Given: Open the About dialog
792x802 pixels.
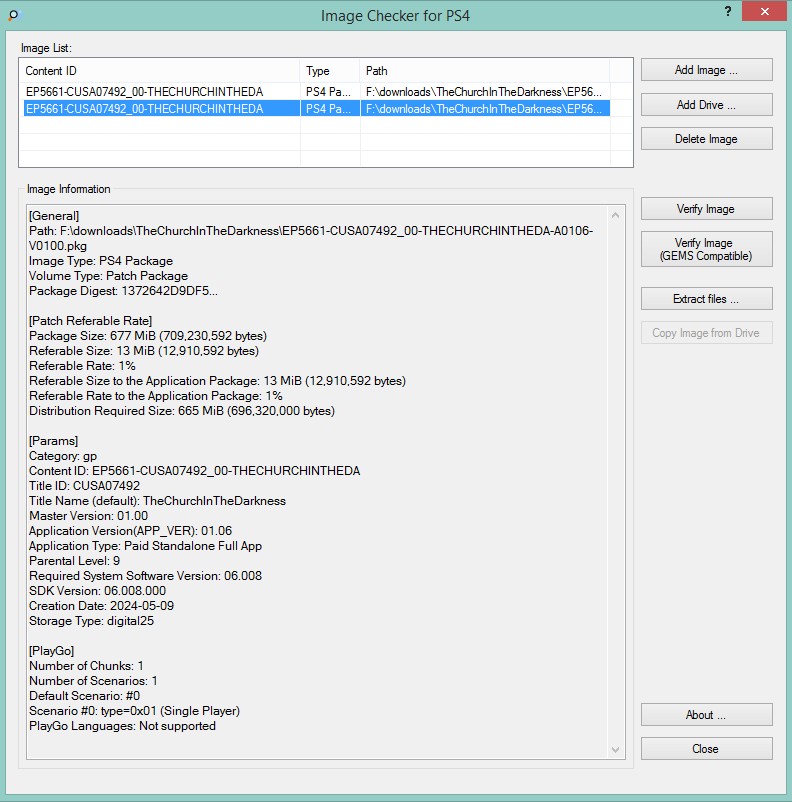Looking at the screenshot, I should point(707,715).
